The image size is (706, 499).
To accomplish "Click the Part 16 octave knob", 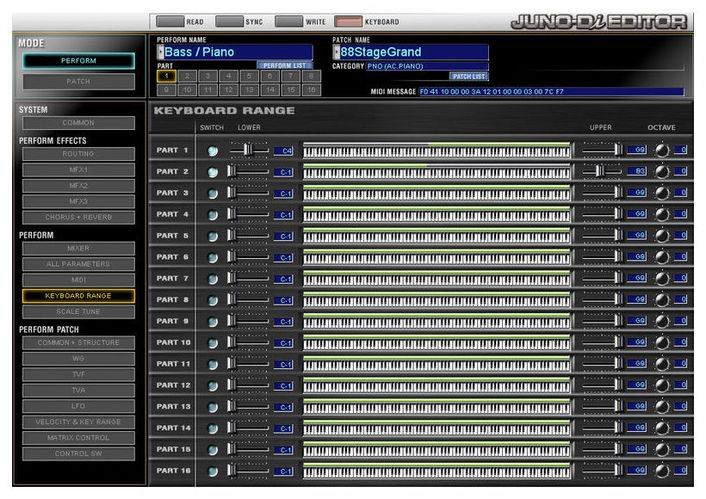I will pos(662,471).
